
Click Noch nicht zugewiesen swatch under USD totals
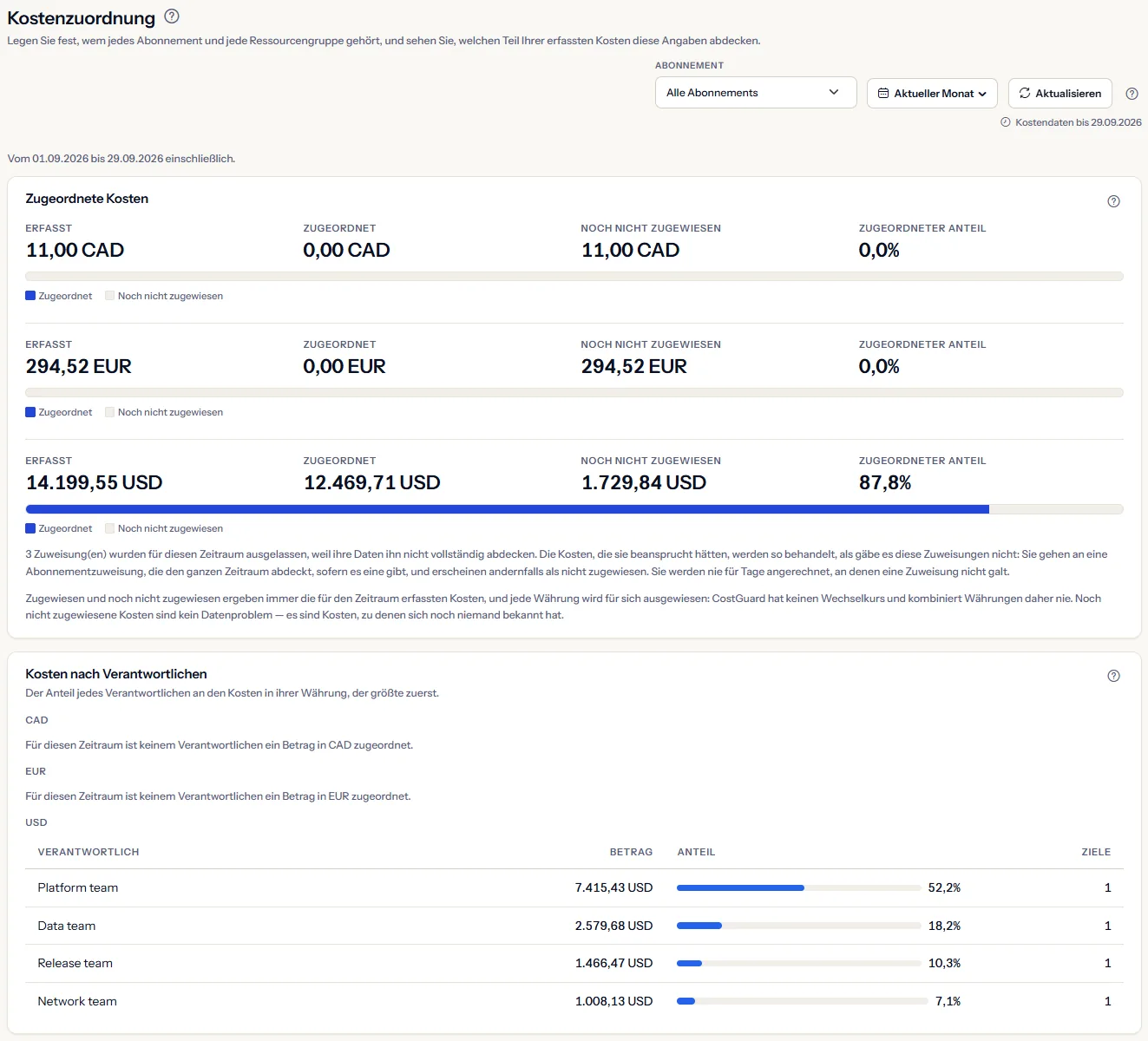(x=110, y=528)
